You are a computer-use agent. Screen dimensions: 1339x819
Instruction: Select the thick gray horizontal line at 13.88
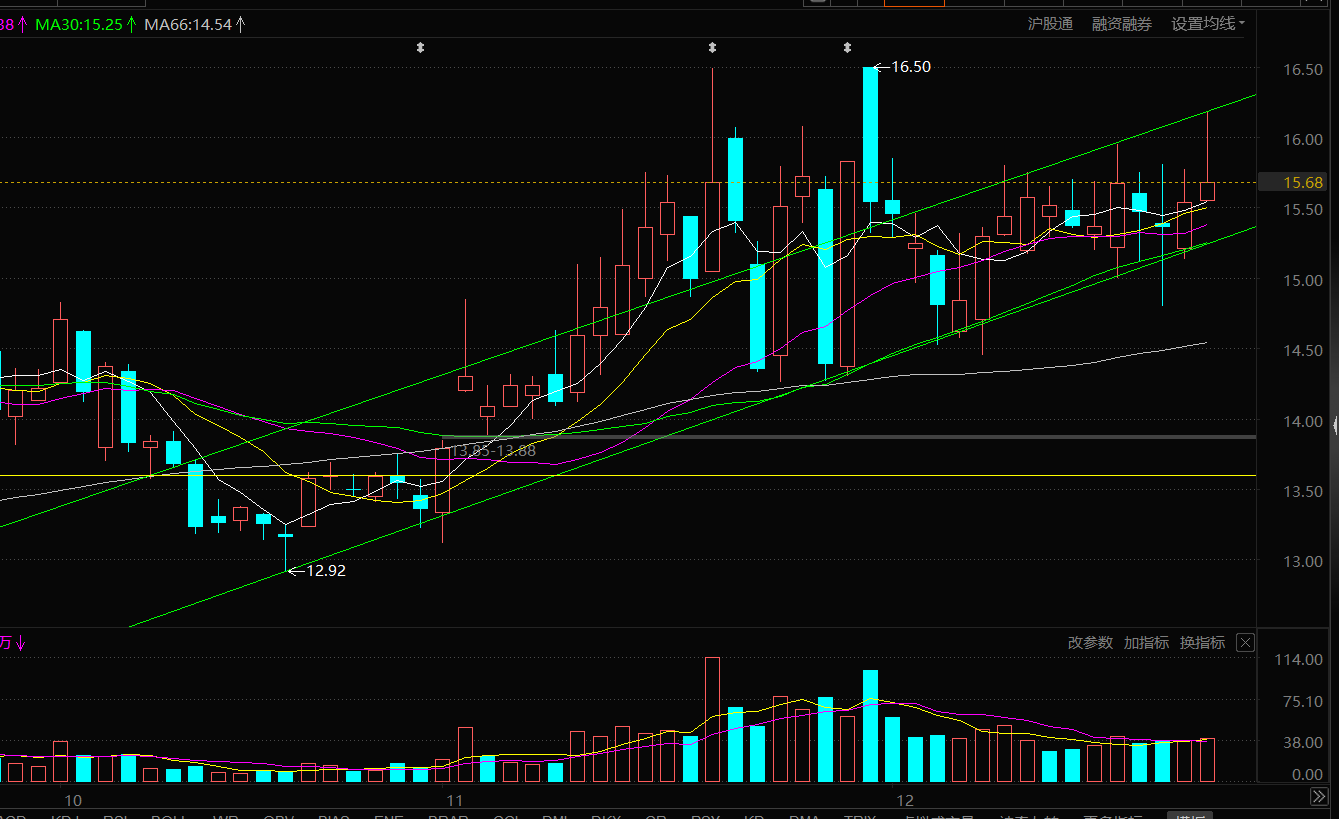coord(850,437)
